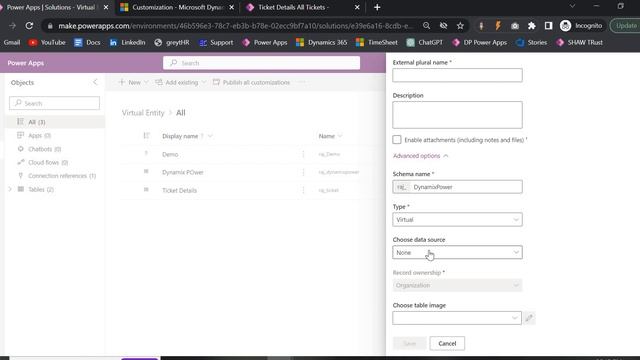
Task: Open the Power Apps bookmark
Action: click(264, 42)
